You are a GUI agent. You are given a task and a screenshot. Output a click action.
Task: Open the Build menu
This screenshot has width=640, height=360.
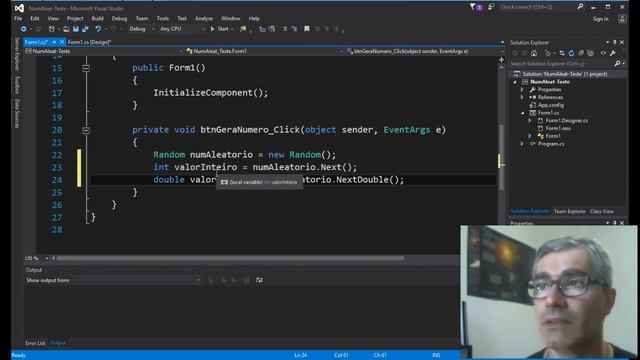pyautogui.click(x=97, y=18)
